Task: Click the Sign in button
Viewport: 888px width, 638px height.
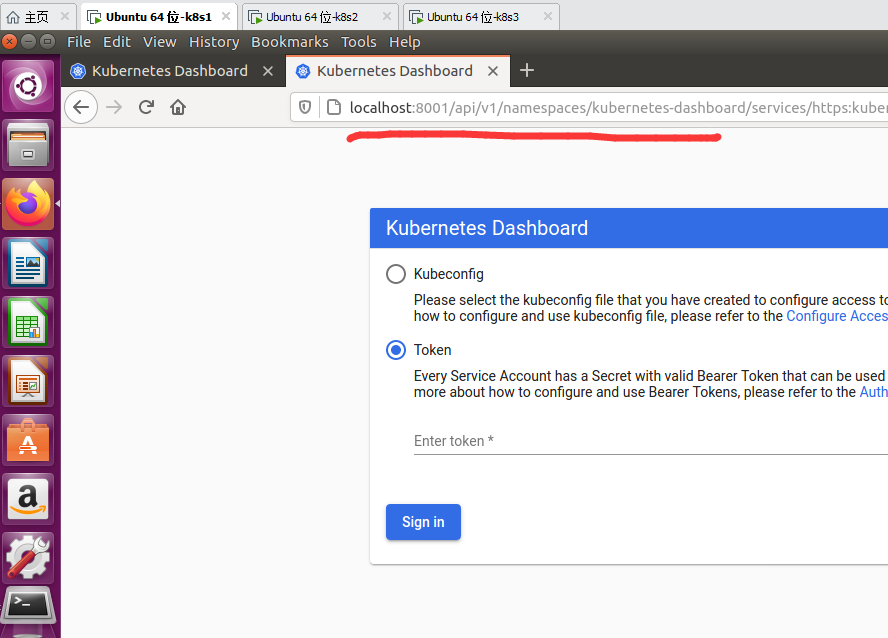Action: tap(423, 522)
